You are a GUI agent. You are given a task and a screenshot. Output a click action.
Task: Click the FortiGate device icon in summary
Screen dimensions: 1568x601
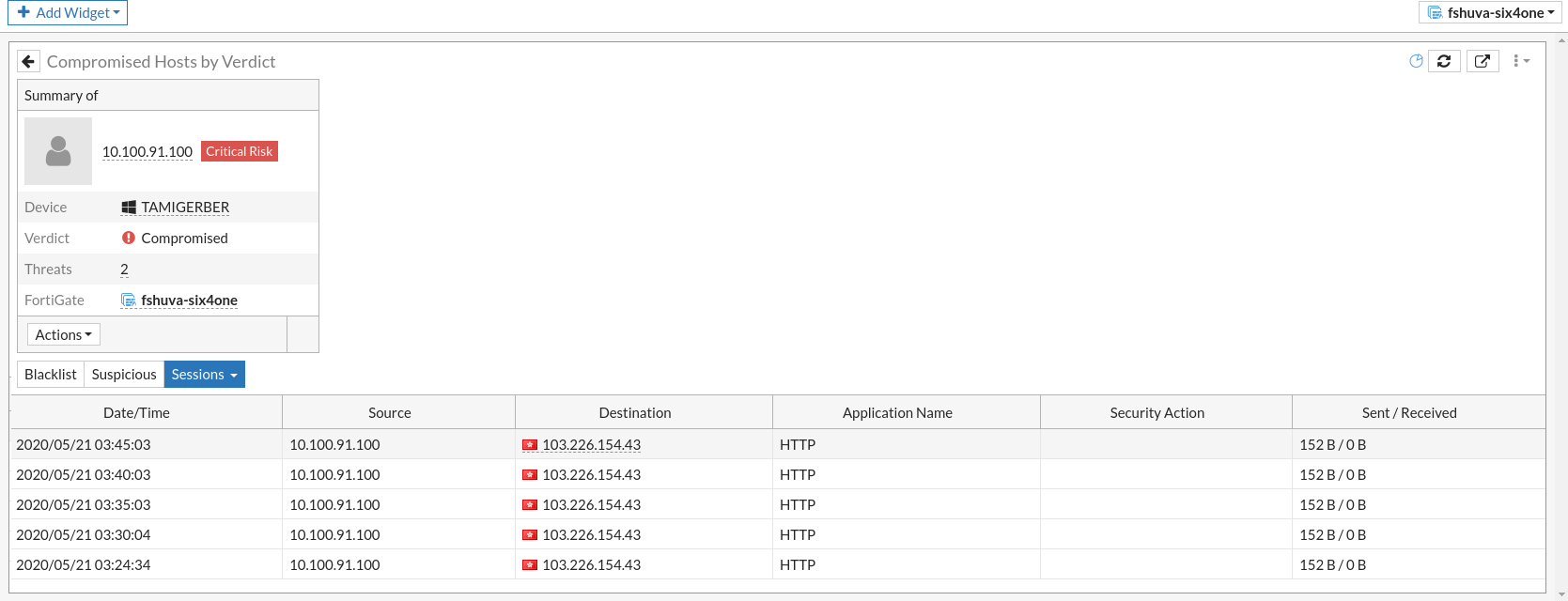[129, 300]
